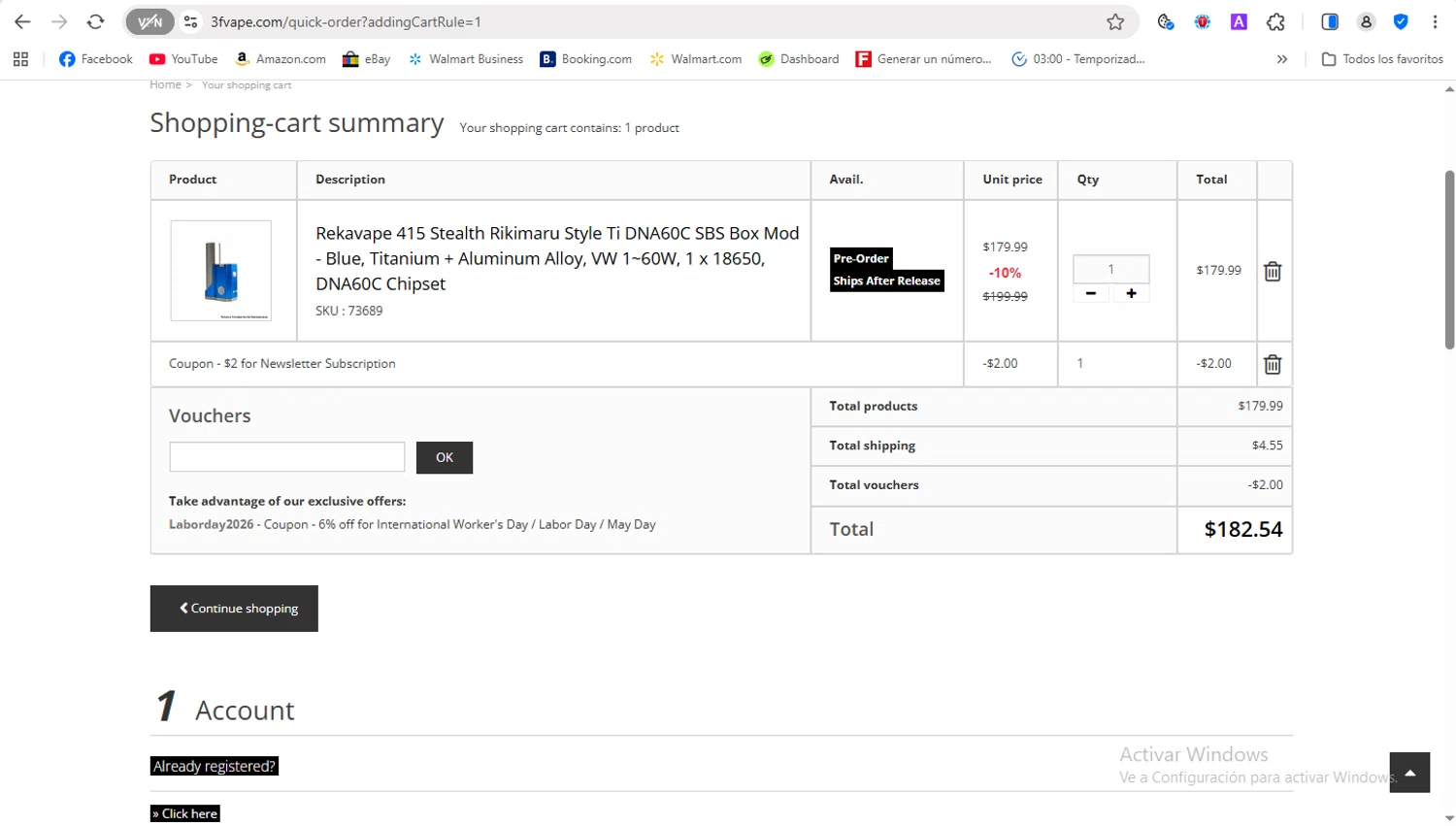Click the SKU : 73689 text
1456x826 pixels.
pos(349,311)
